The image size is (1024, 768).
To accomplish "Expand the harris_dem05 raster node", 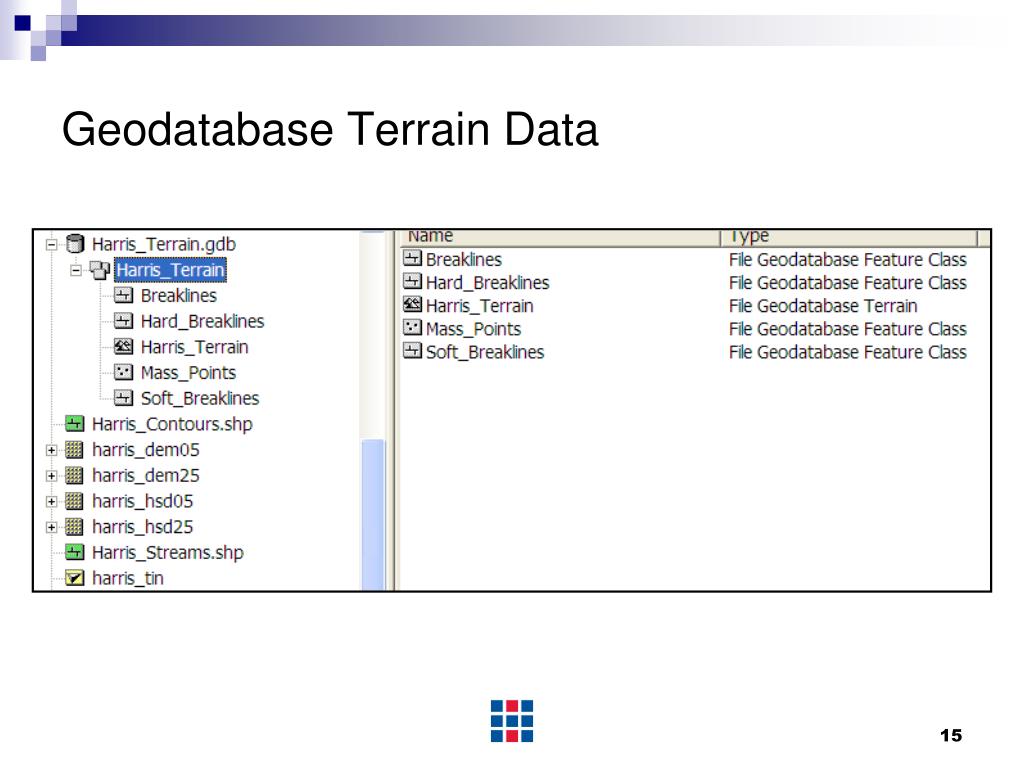I will pyautogui.click(x=51, y=450).
